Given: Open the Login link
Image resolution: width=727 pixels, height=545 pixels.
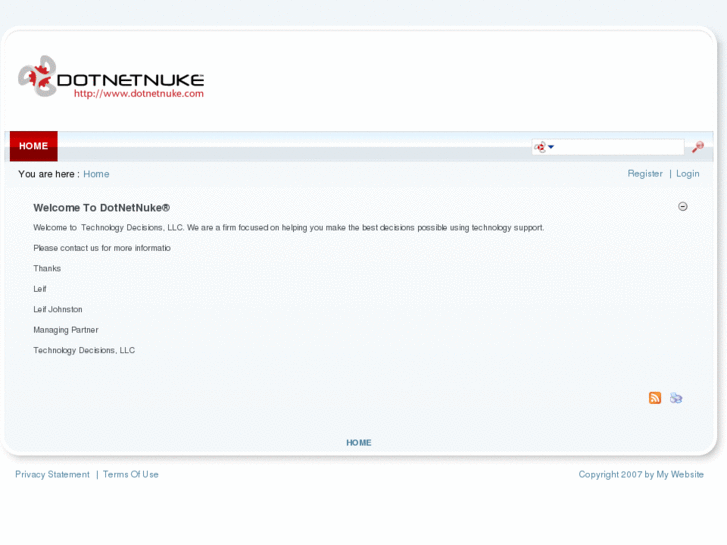Looking at the screenshot, I should (688, 173).
